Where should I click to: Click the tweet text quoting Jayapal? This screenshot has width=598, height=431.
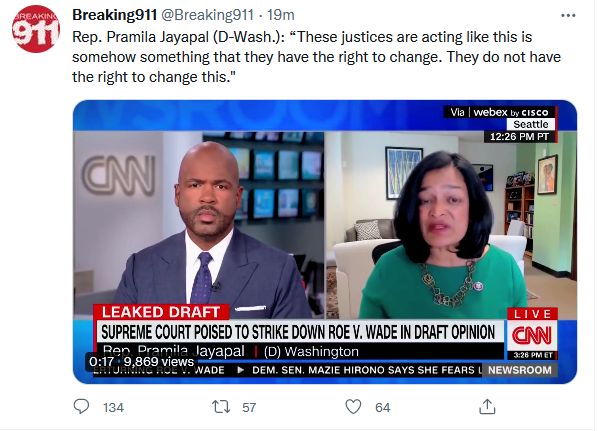[317, 57]
